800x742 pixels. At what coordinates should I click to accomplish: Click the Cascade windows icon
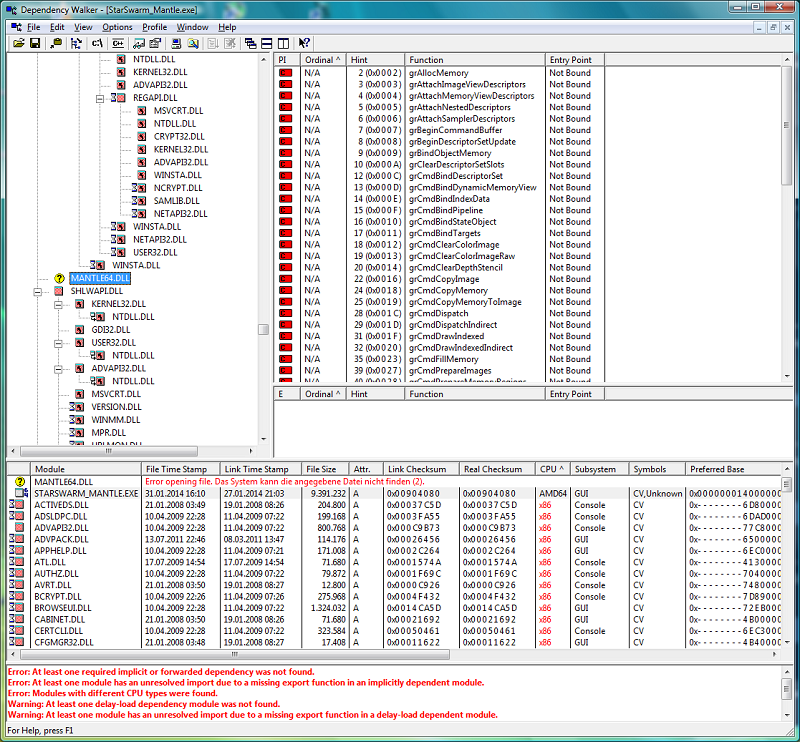click(251, 43)
